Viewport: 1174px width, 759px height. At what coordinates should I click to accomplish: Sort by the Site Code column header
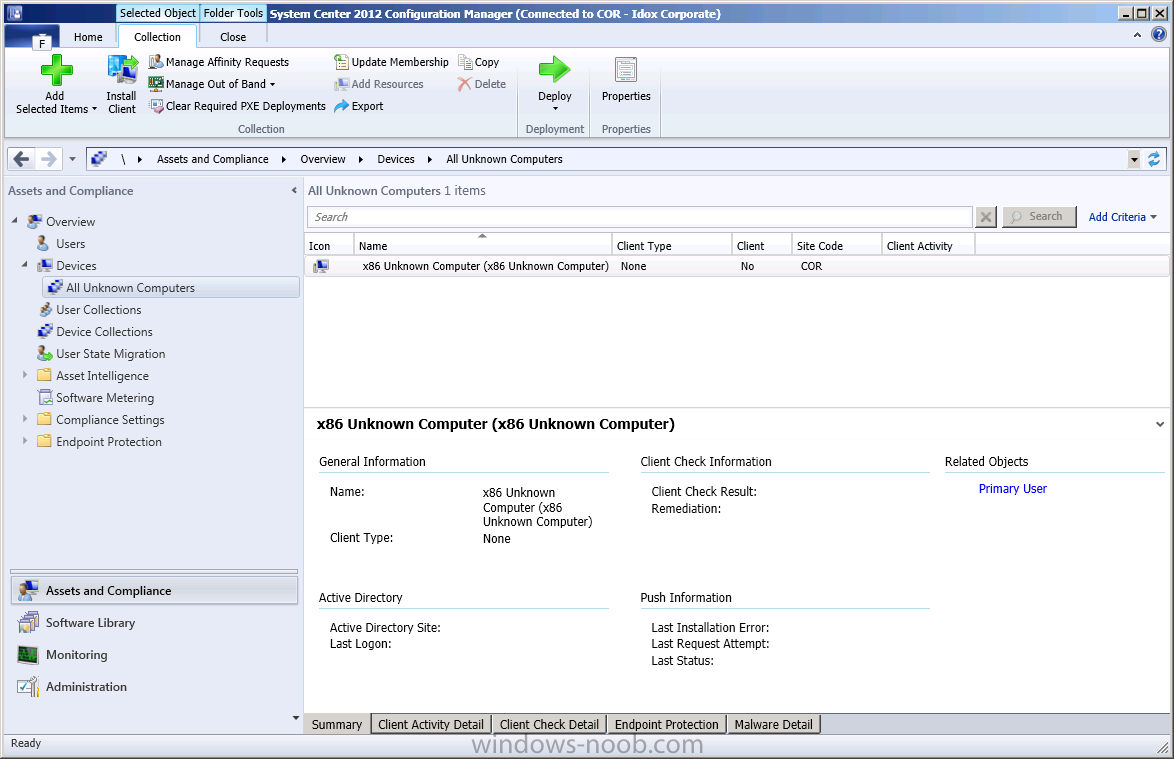coord(836,246)
